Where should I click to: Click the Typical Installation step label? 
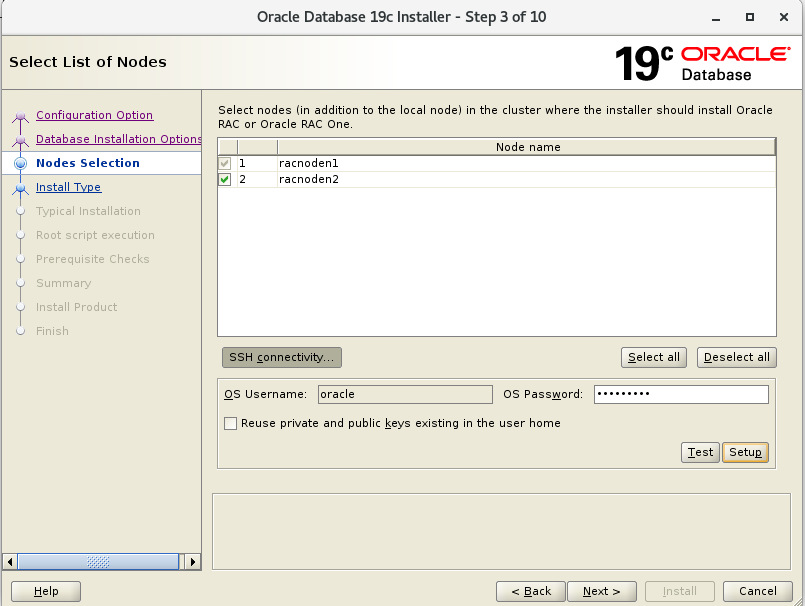88,211
